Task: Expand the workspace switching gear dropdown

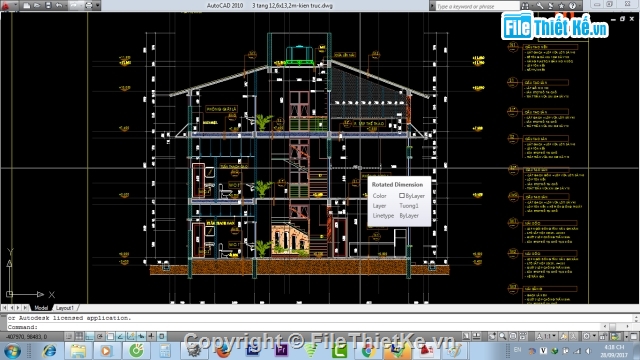Action: click(x=590, y=336)
